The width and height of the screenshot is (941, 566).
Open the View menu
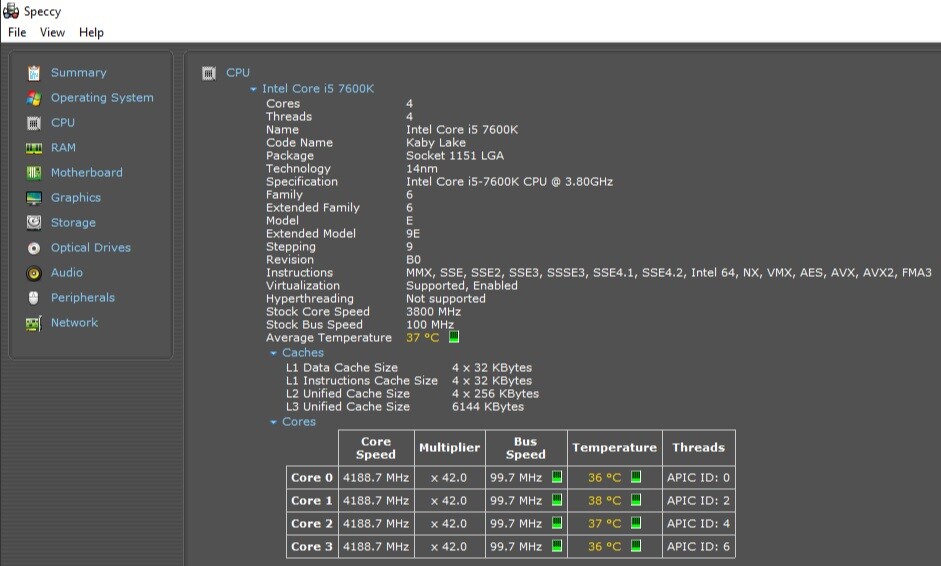coord(52,32)
